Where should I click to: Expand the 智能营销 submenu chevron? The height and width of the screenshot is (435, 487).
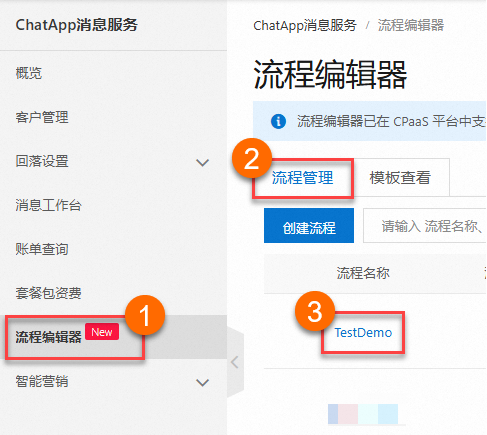(x=202, y=382)
